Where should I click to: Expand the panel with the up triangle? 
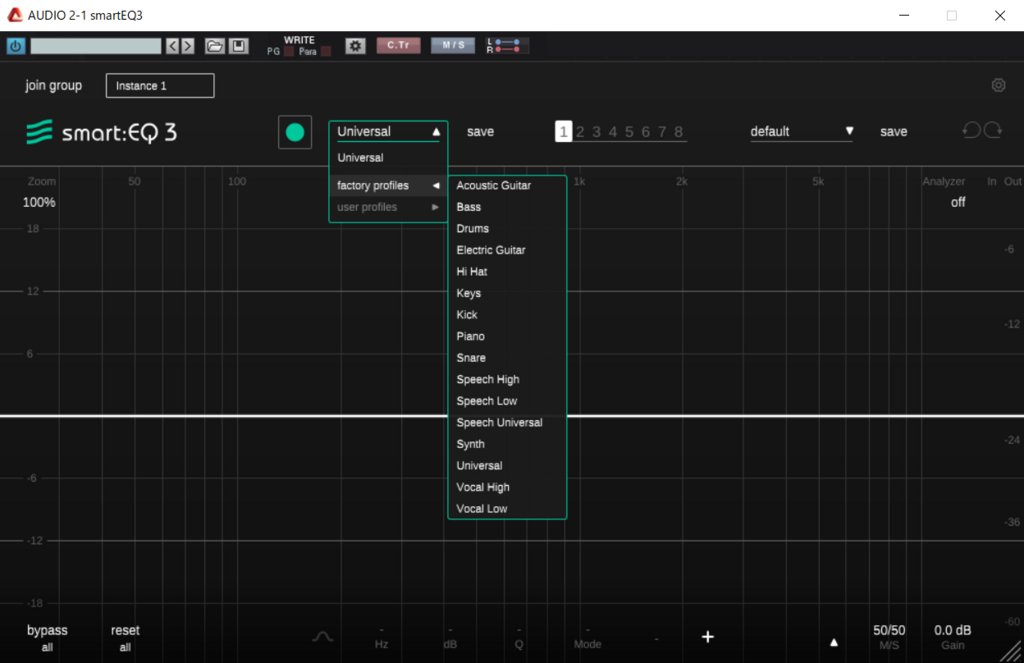click(834, 642)
